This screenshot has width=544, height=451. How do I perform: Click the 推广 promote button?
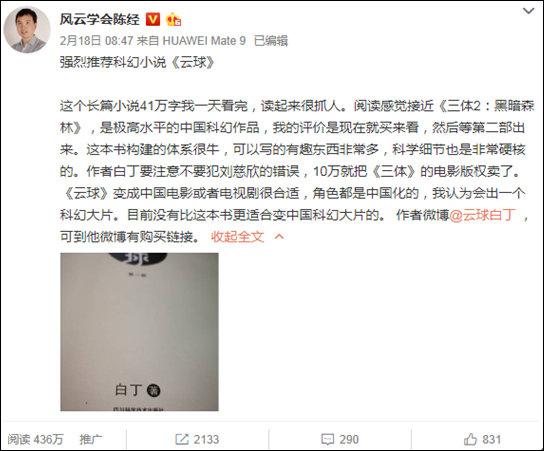point(91,439)
